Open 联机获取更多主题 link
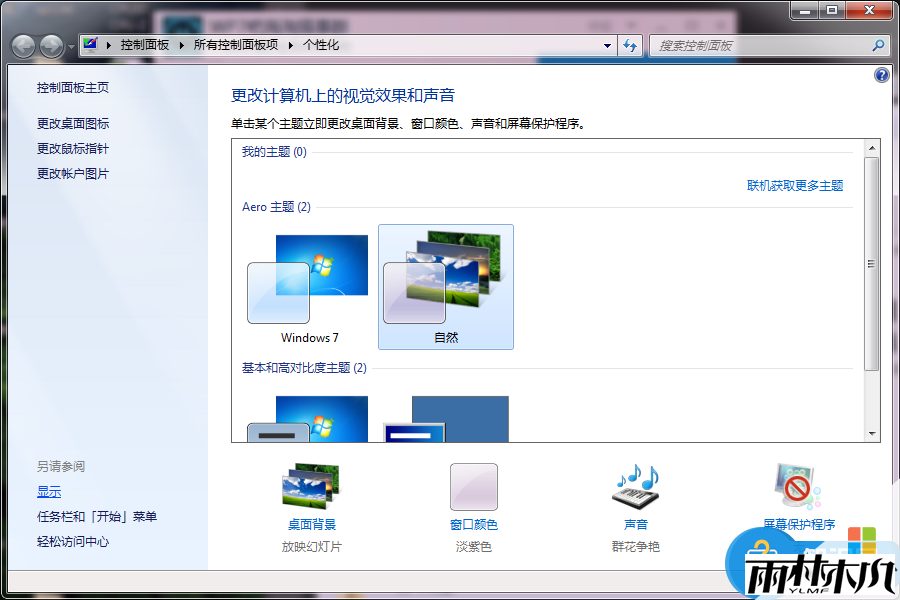 tap(795, 186)
